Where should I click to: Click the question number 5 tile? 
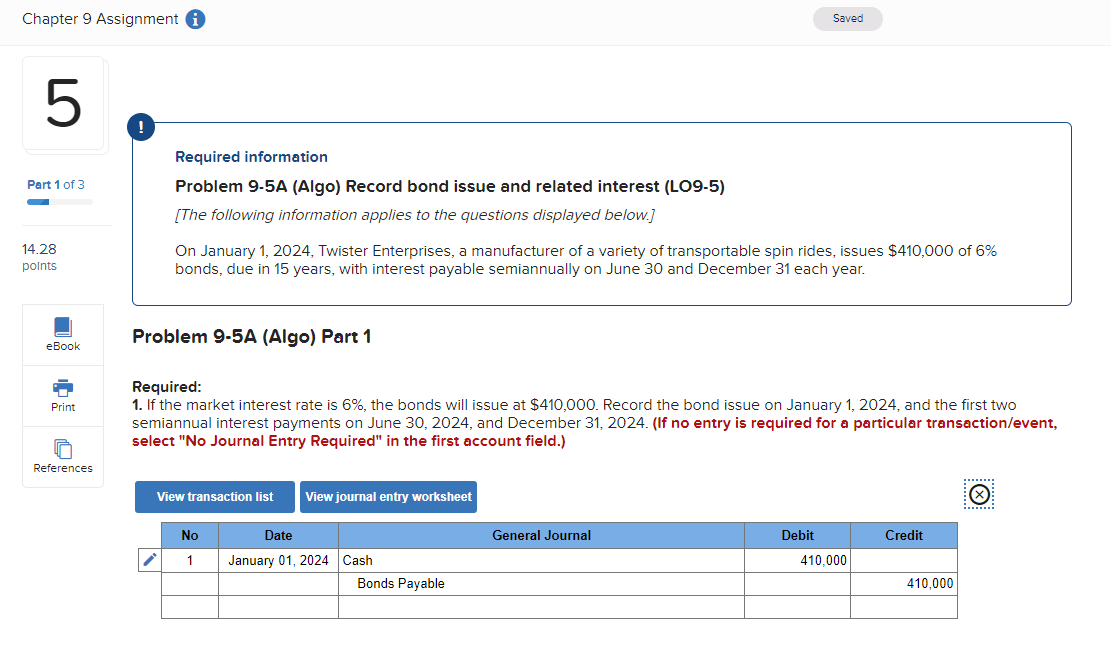click(x=64, y=103)
